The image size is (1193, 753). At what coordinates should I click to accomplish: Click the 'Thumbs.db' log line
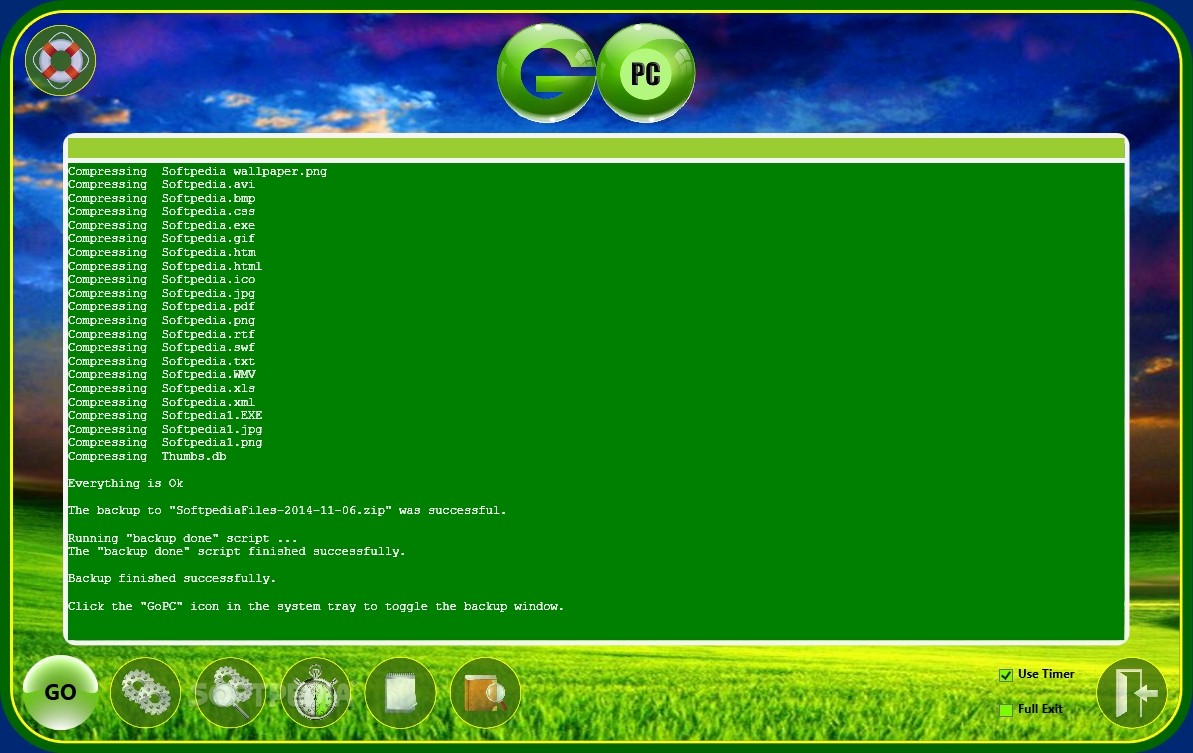147,456
